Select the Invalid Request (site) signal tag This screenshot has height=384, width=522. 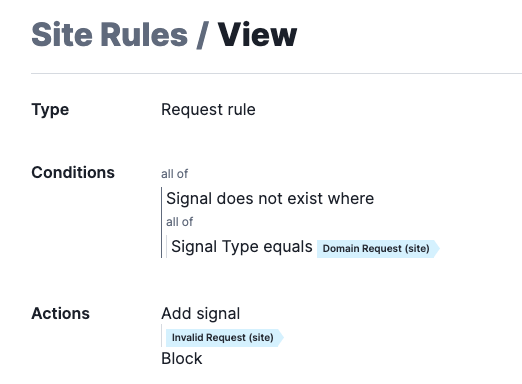pos(223,338)
